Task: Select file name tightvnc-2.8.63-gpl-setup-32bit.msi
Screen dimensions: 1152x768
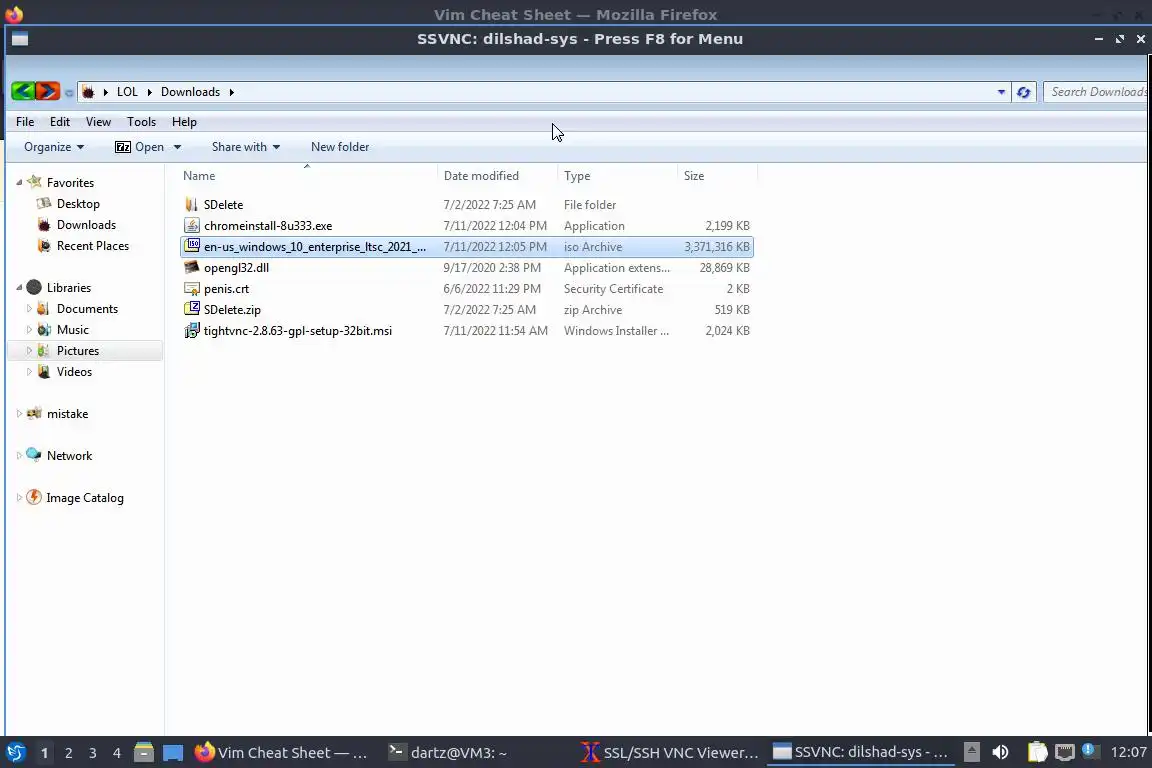Action: [x=298, y=331]
